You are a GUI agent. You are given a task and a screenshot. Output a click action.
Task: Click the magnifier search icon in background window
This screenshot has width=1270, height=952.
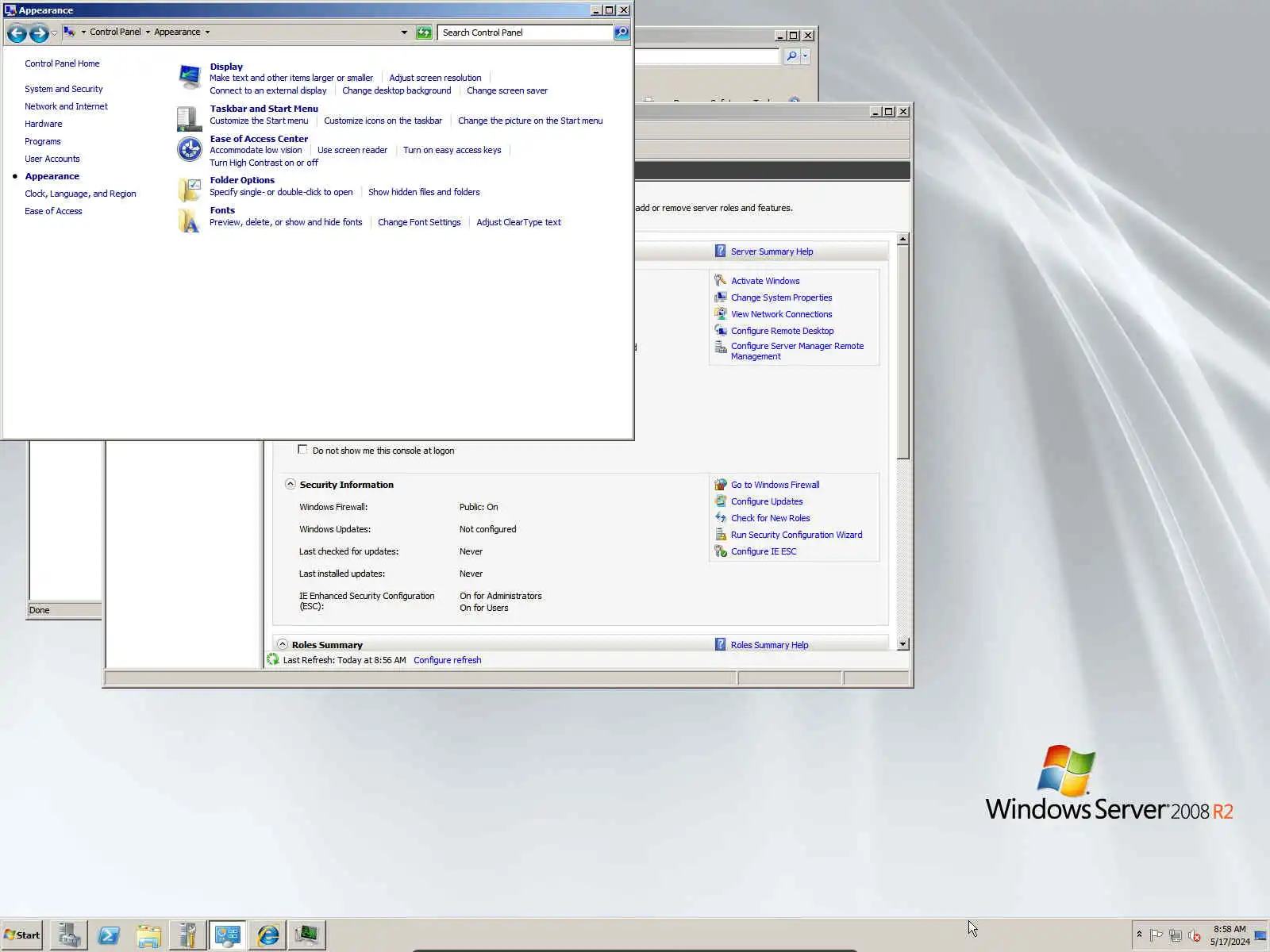coord(791,56)
